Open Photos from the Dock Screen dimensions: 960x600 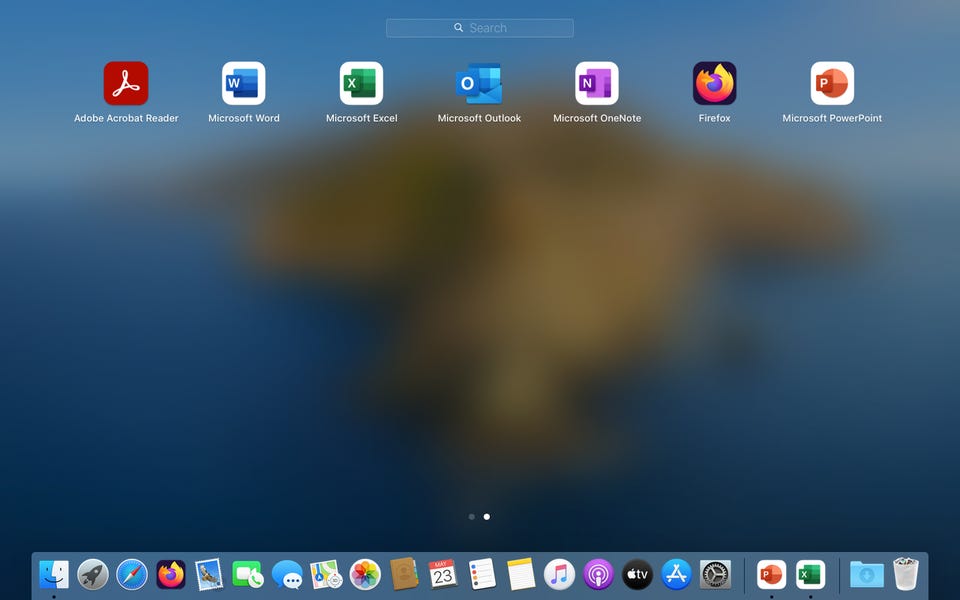365,575
